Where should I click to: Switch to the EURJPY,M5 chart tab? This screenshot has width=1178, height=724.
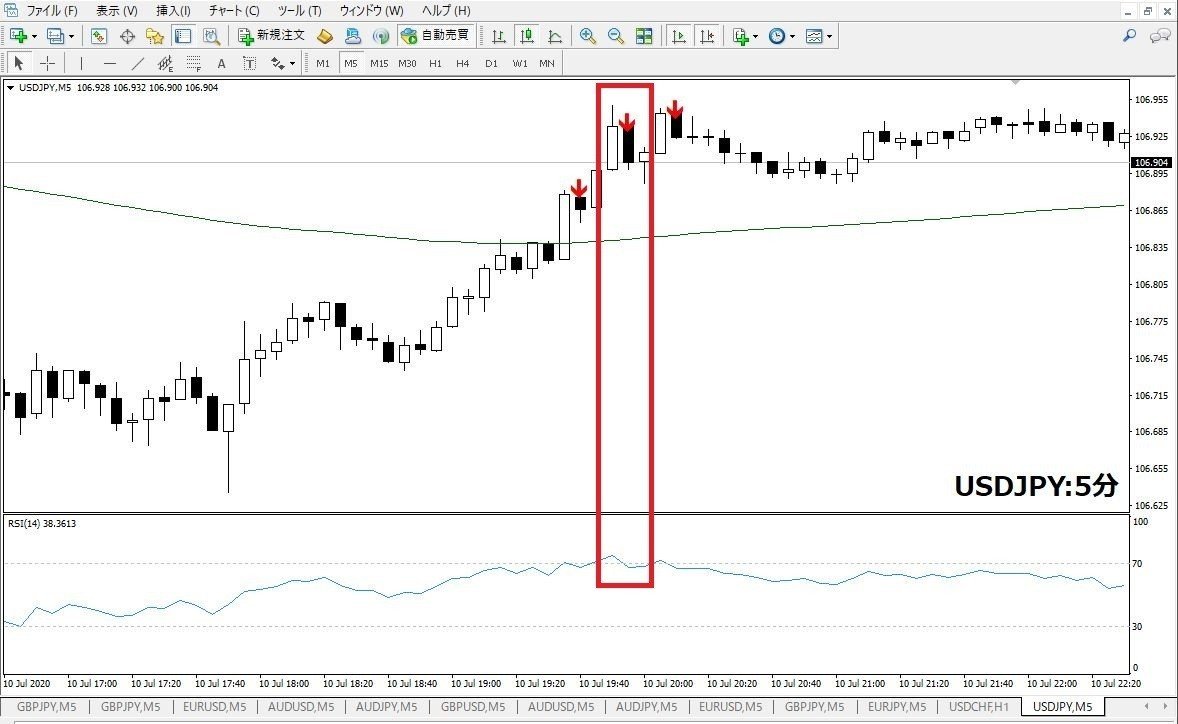897,707
